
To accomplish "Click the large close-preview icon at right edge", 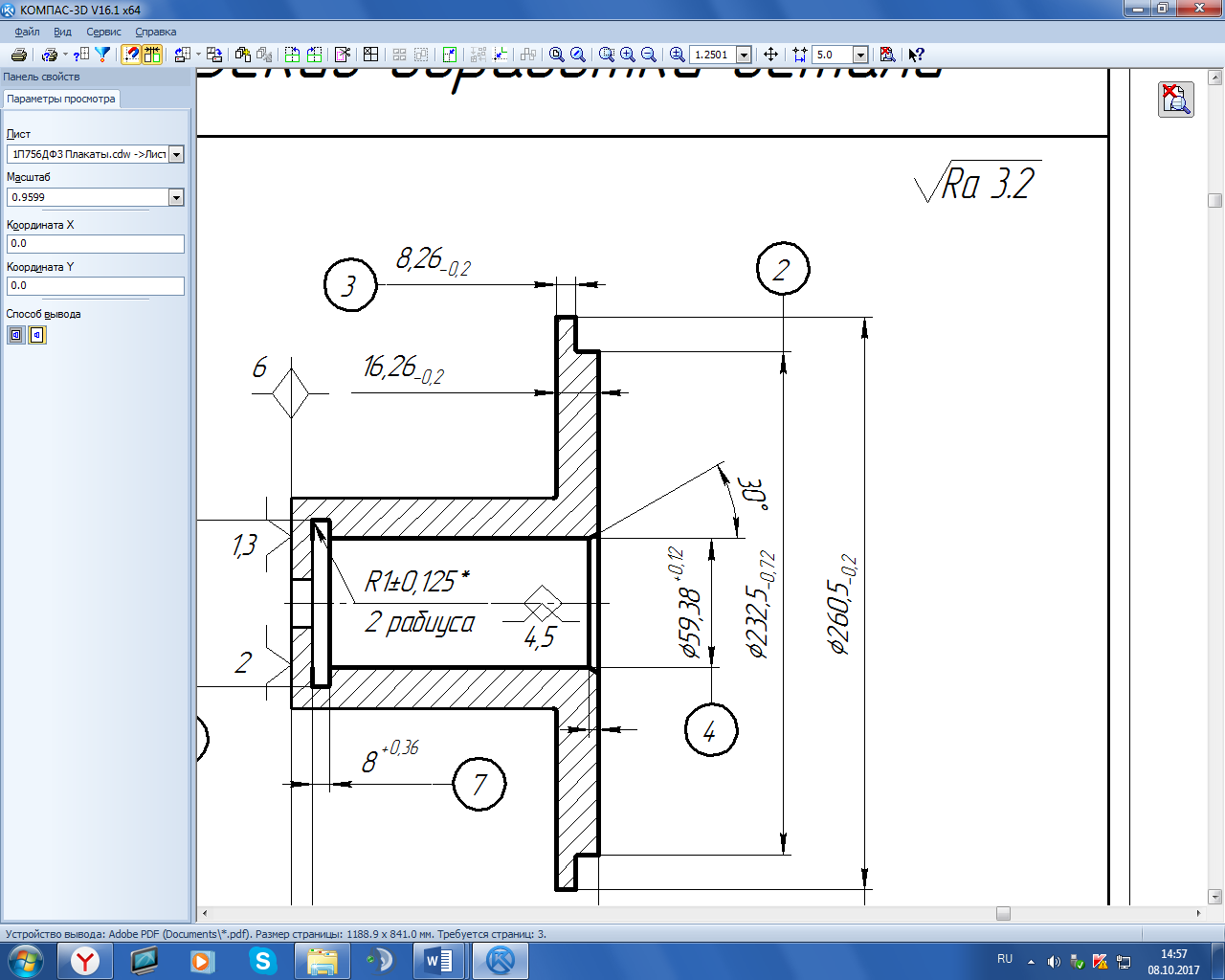I will 1176,100.
